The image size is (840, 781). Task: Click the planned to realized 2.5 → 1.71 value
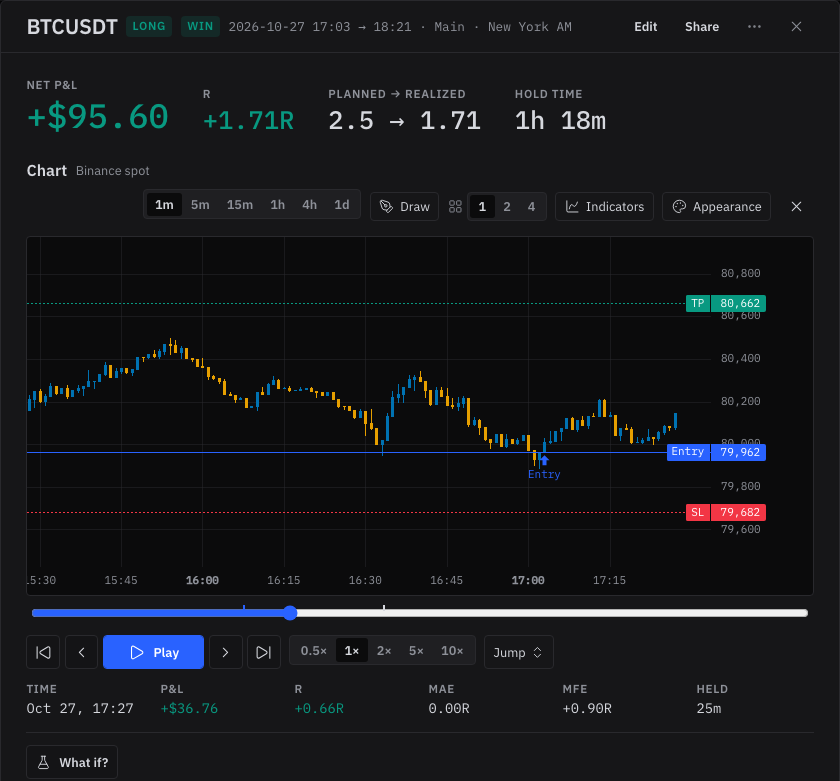click(404, 121)
